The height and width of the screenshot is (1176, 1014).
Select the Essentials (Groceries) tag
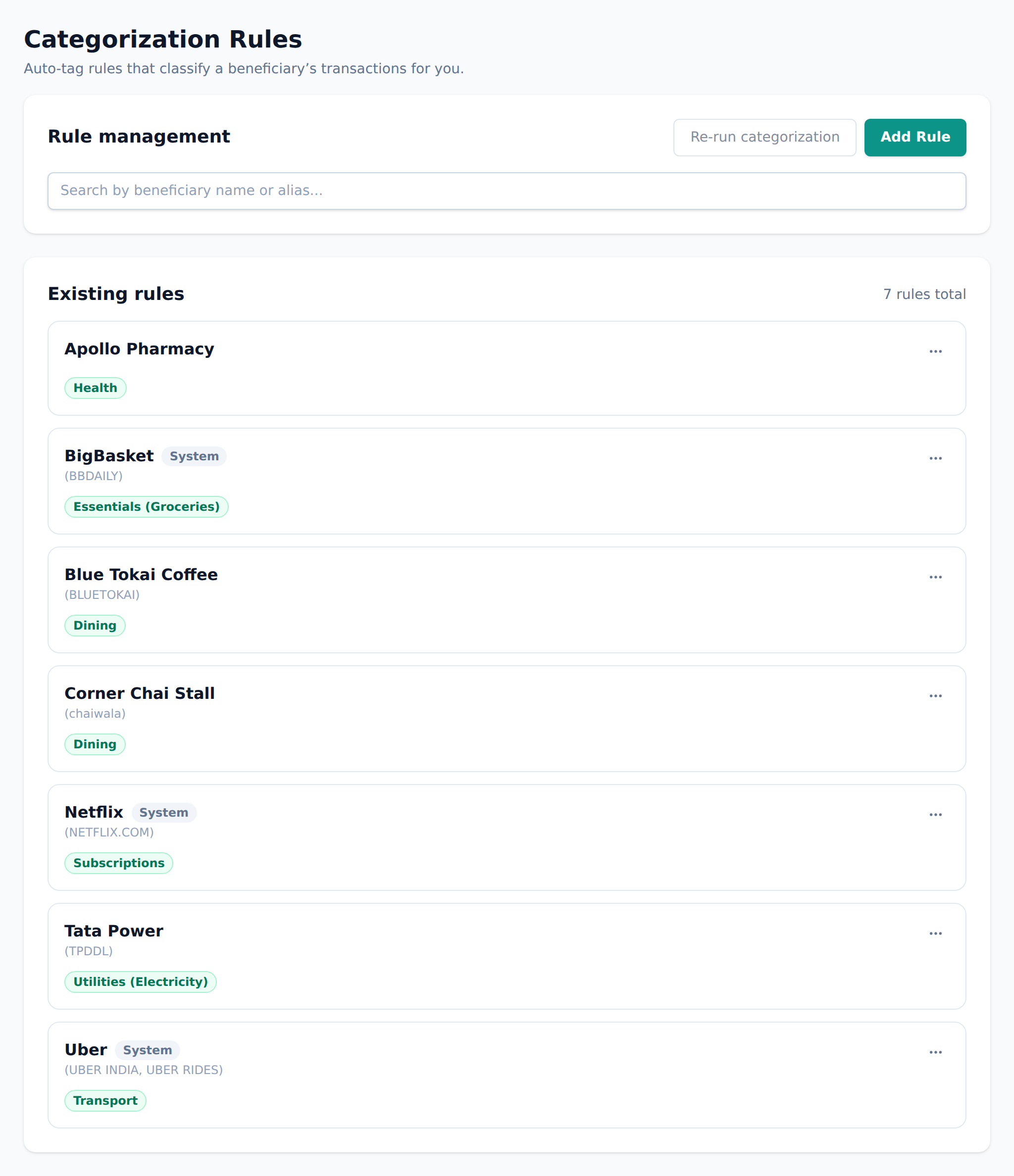(x=147, y=507)
